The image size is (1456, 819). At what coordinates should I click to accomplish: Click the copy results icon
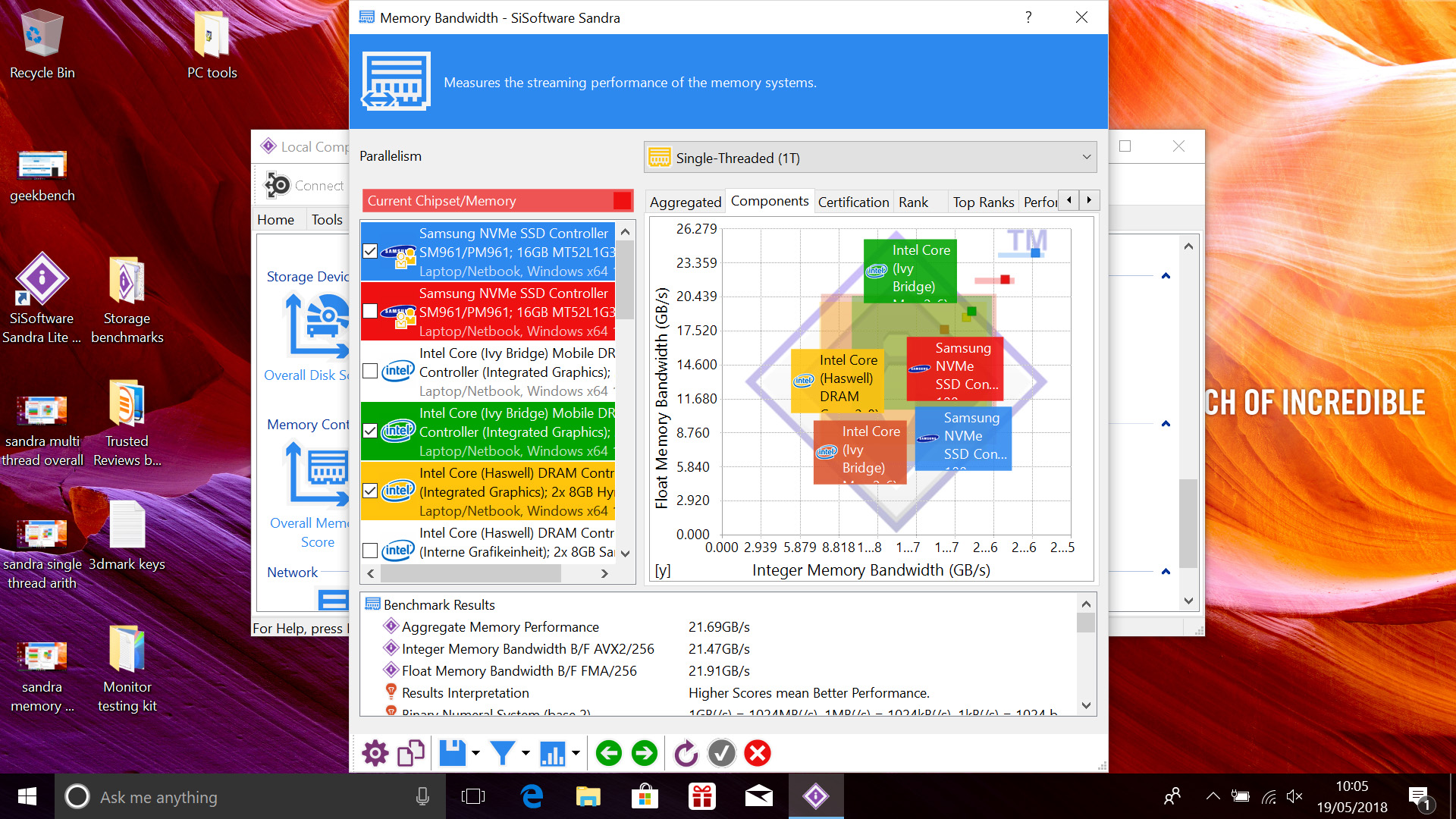(x=411, y=753)
